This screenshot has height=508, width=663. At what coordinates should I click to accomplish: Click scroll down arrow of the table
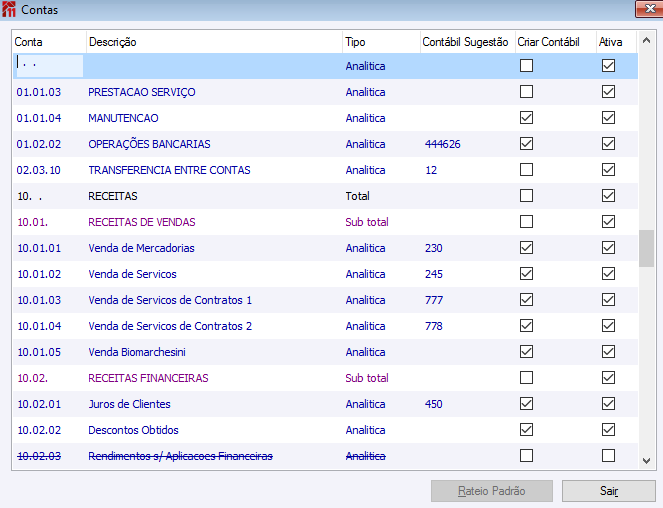pos(646,461)
